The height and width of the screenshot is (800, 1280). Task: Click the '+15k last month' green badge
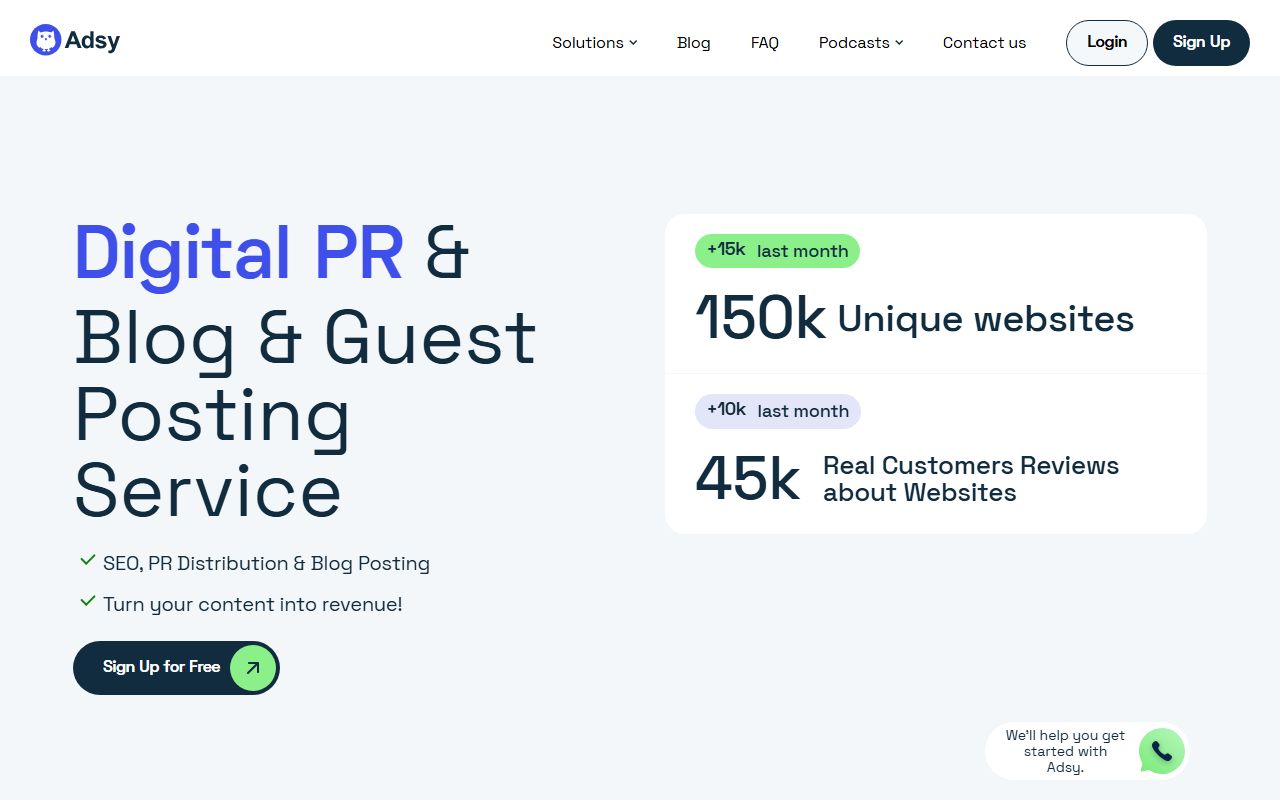(x=777, y=251)
